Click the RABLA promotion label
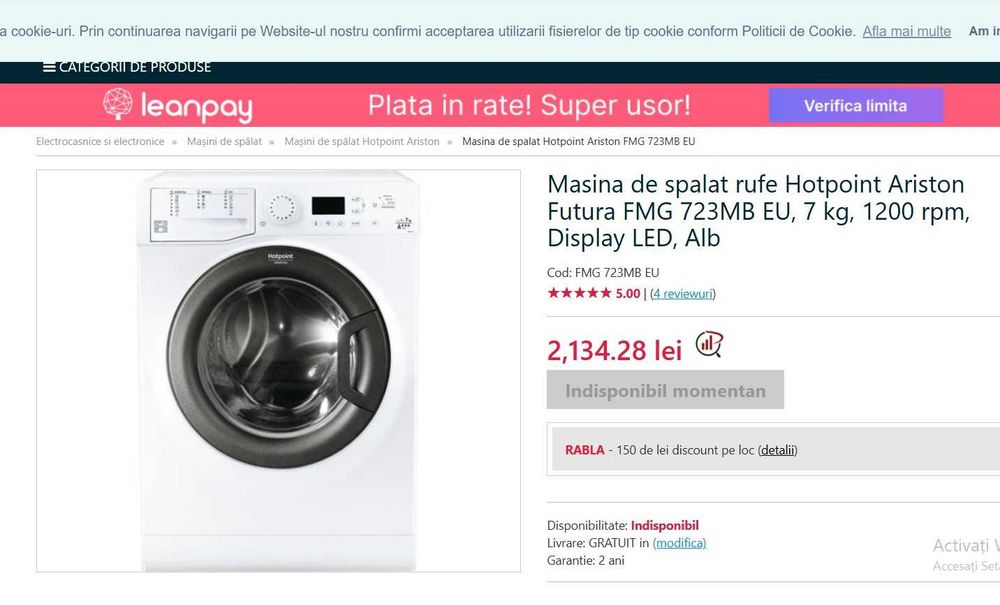Image resolution: width=1000 pixels, height=605 pixels. (x=585, y=450)
